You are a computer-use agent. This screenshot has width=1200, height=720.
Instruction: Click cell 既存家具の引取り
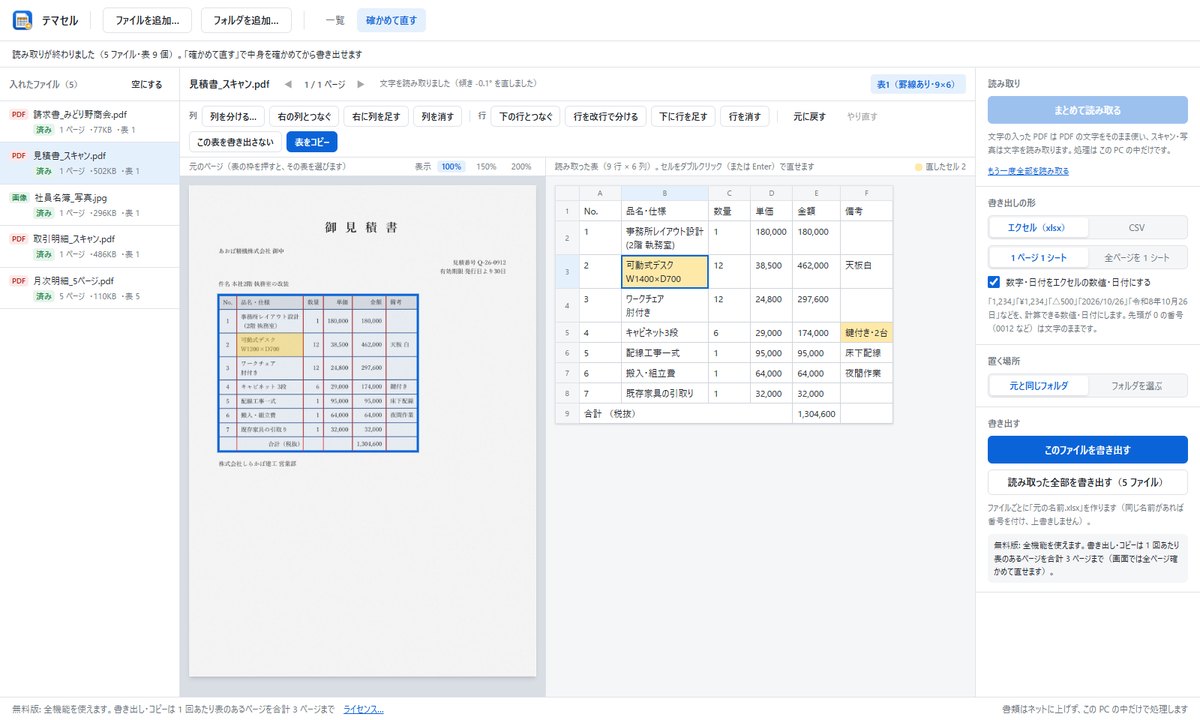click(x=665, y=393)
